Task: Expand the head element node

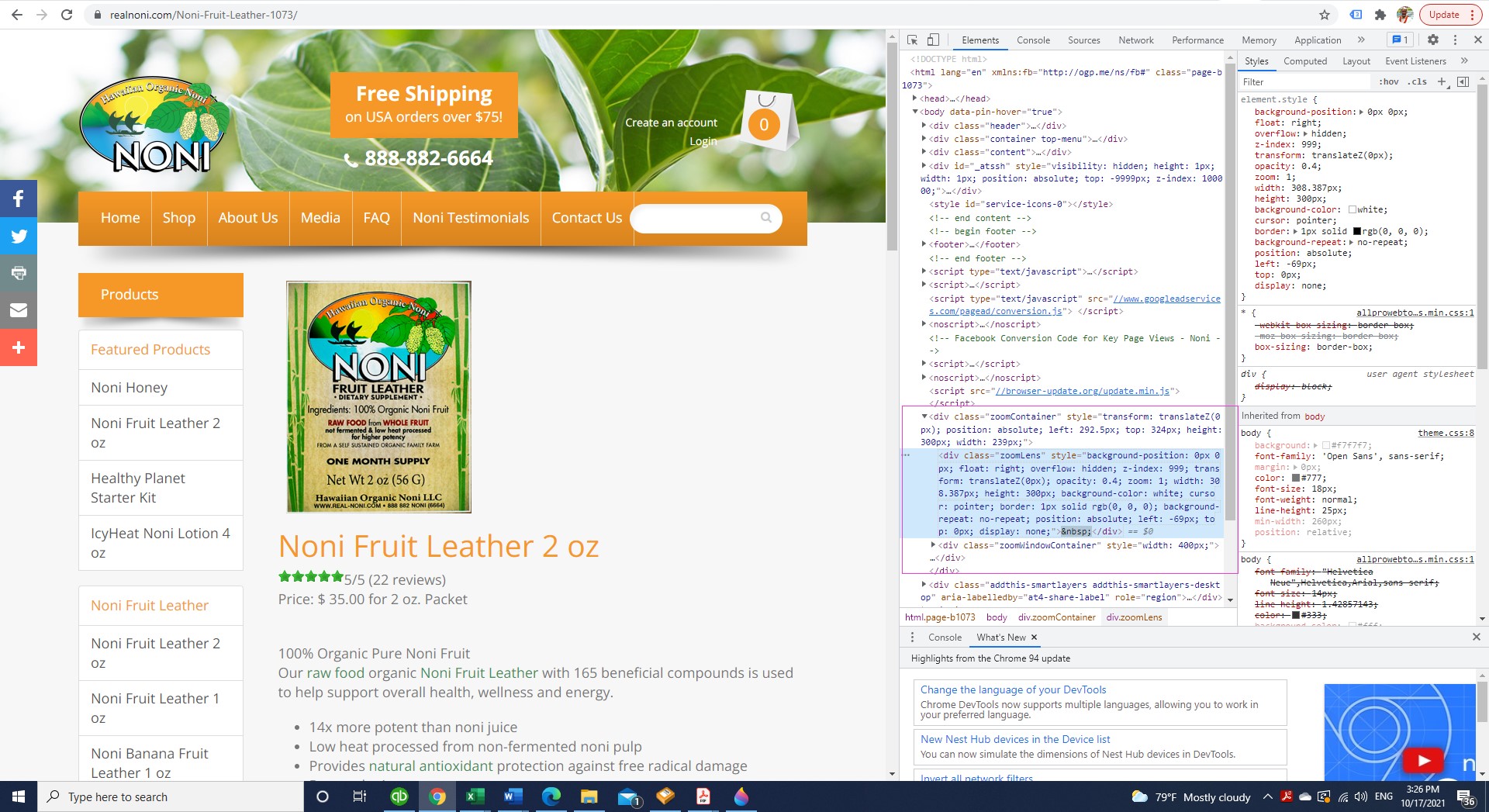Action: pos(915,98)
